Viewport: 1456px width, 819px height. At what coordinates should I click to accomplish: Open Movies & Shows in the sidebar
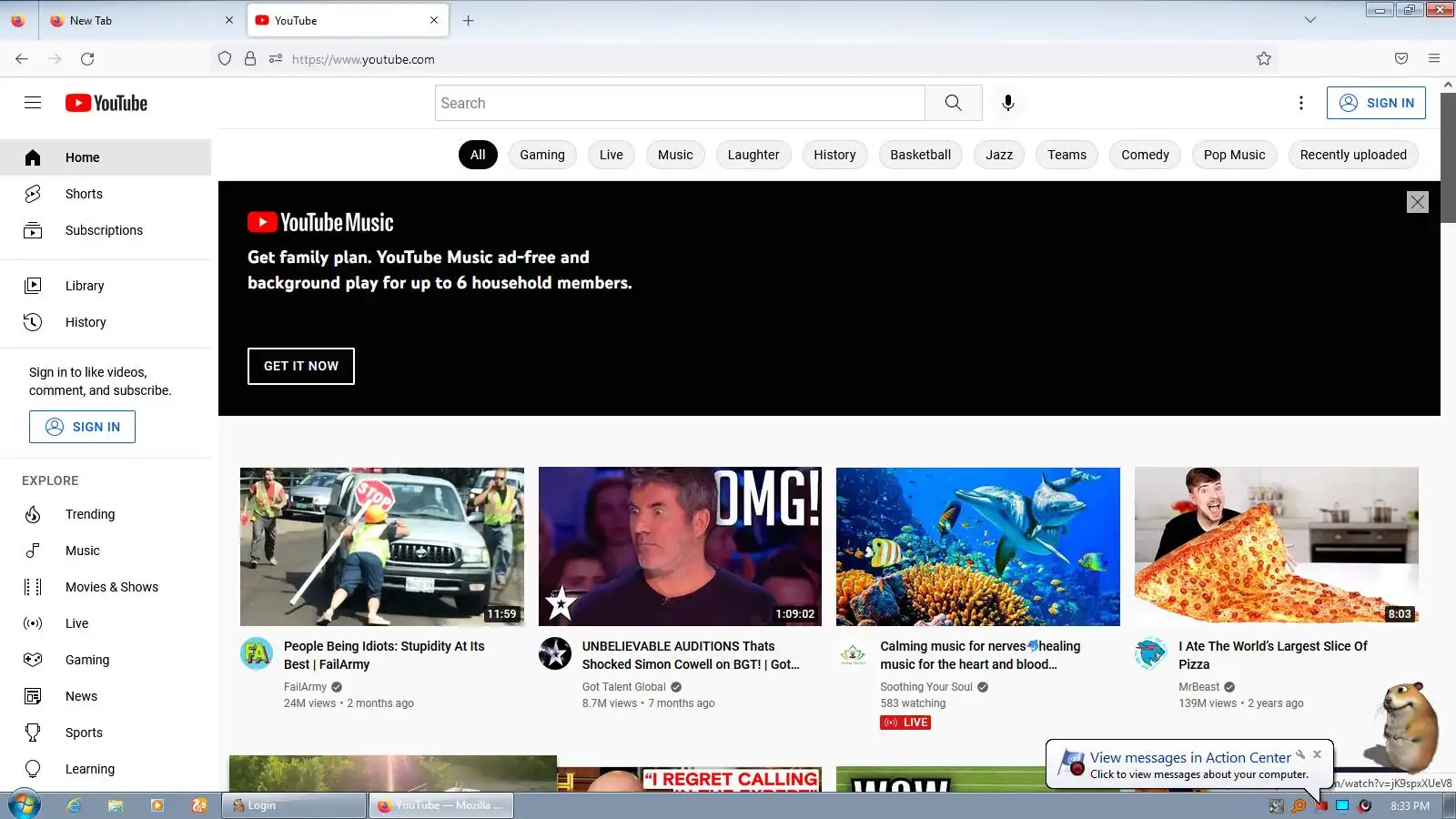pos(106,587)
